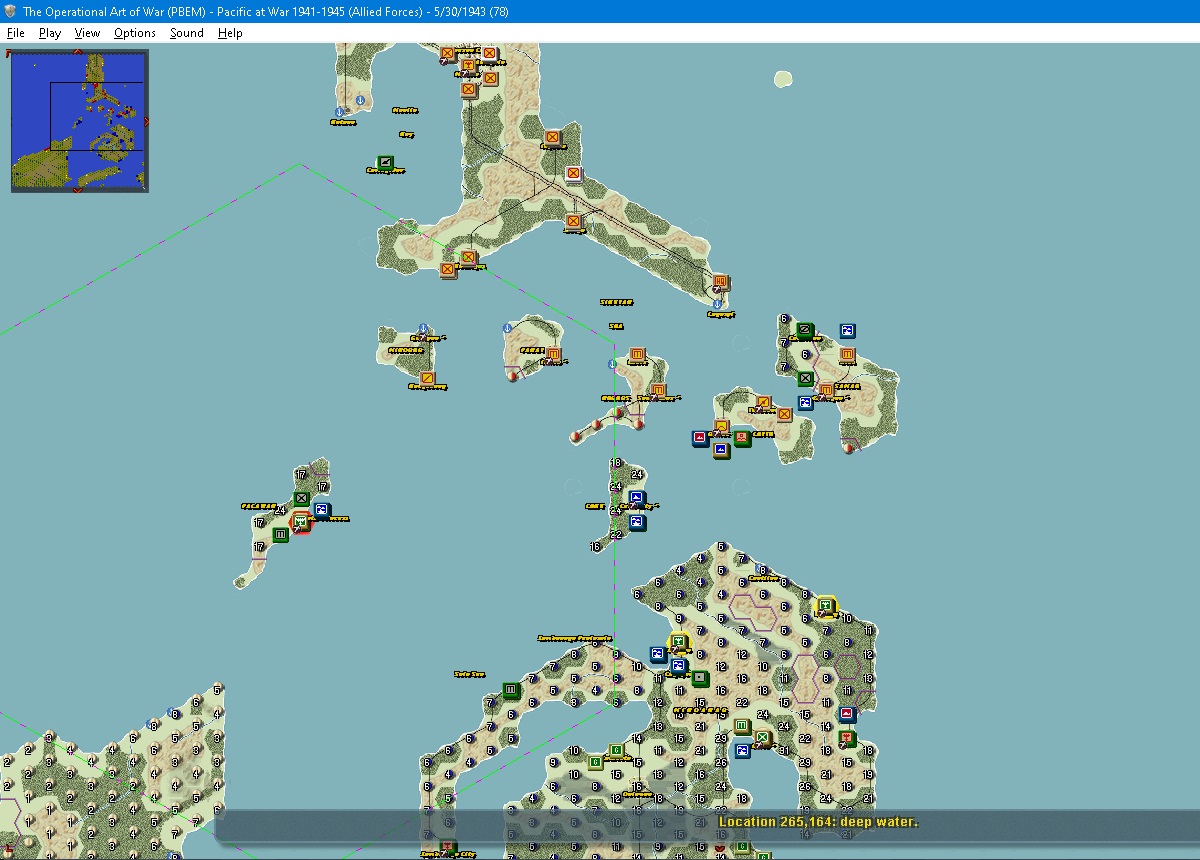1200x860 pixels.
Task: Select the orange HQ unit at Legaspi
Action: [x=720, y=283]
